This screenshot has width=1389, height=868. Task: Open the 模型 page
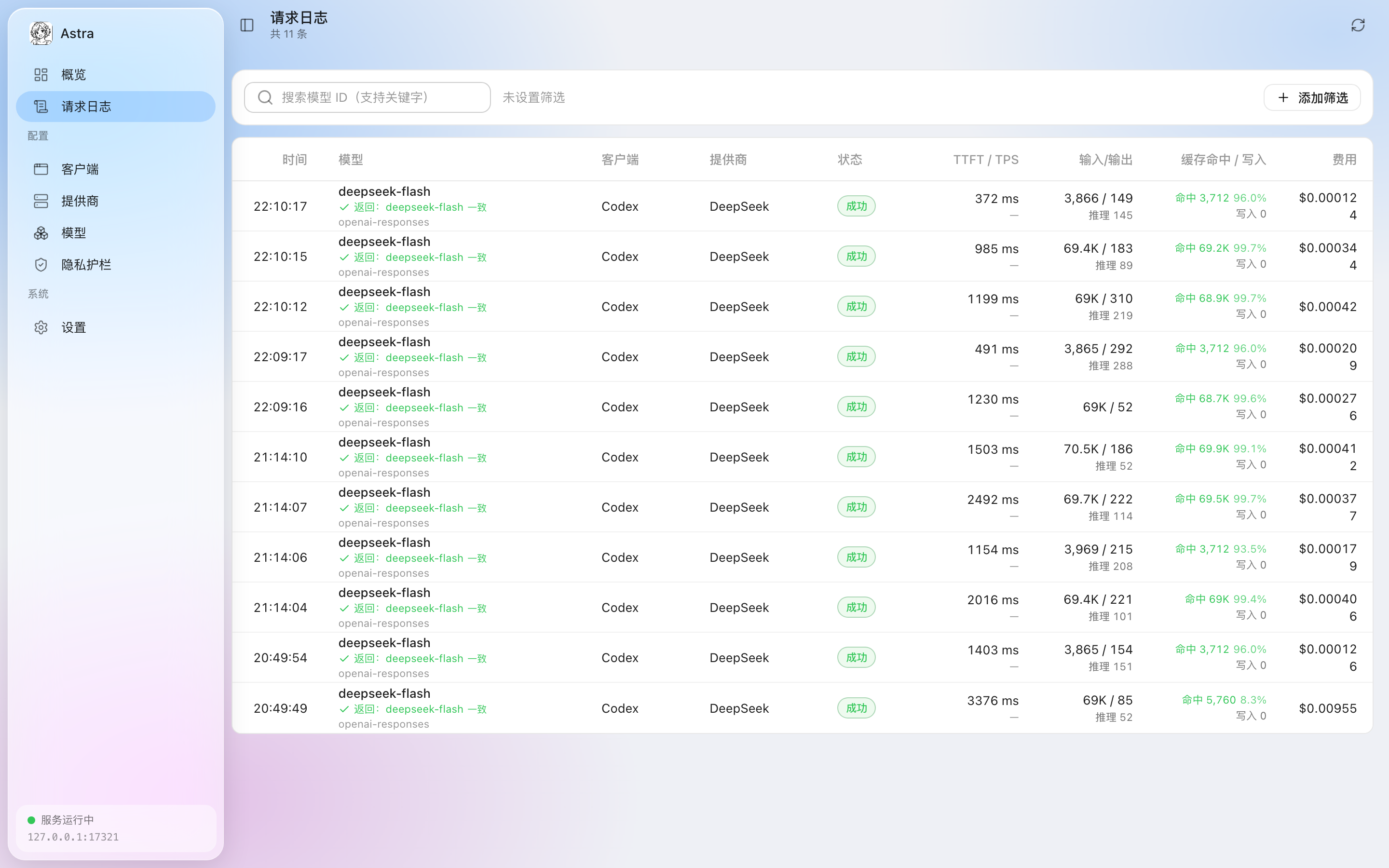coord(115,232)
